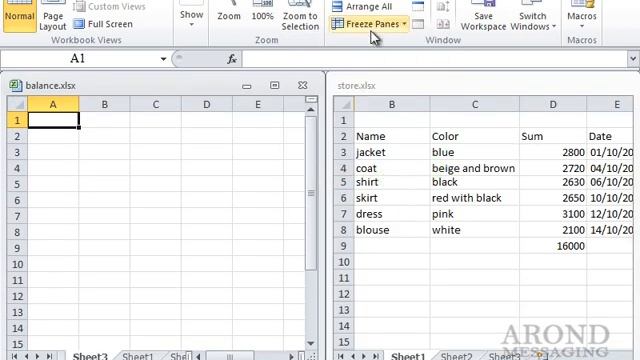Click into the formula bar
This screenshot has height=360, width=640.
tap(434, 59)
